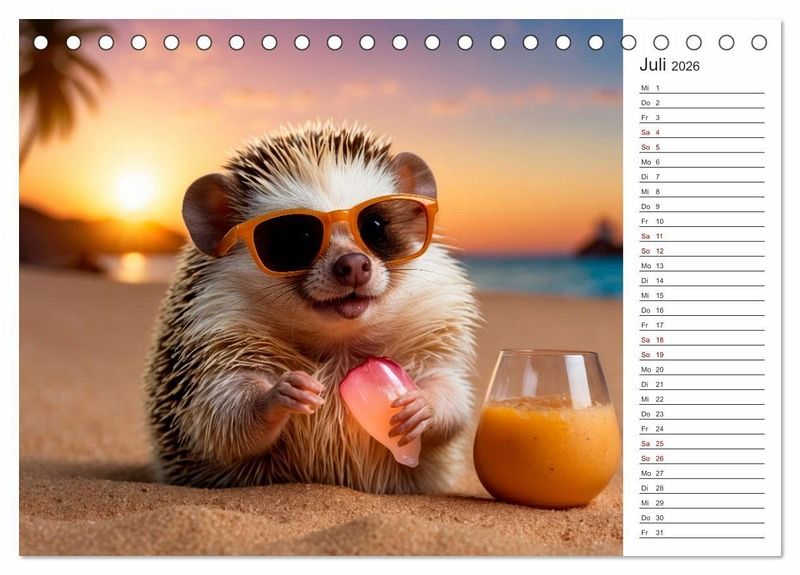800x575 pixels.
Task: Click the hedgehog's orange sunglasses
Action: tap(327, 234)
